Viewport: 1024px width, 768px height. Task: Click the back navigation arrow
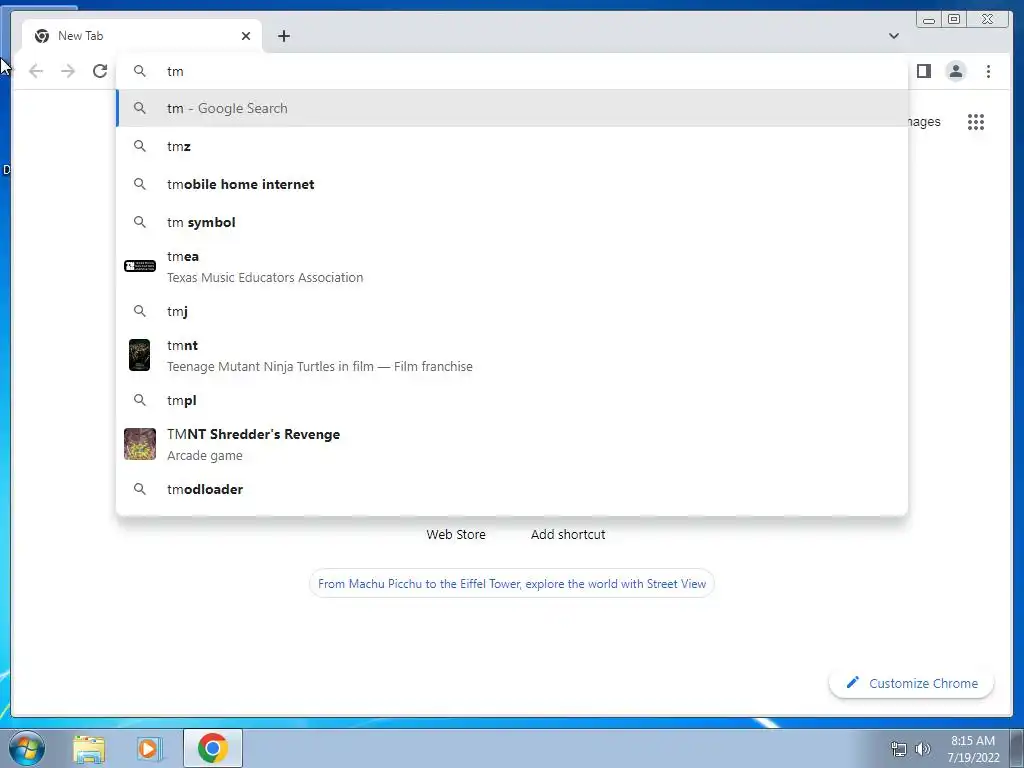[x=36, y=71]
